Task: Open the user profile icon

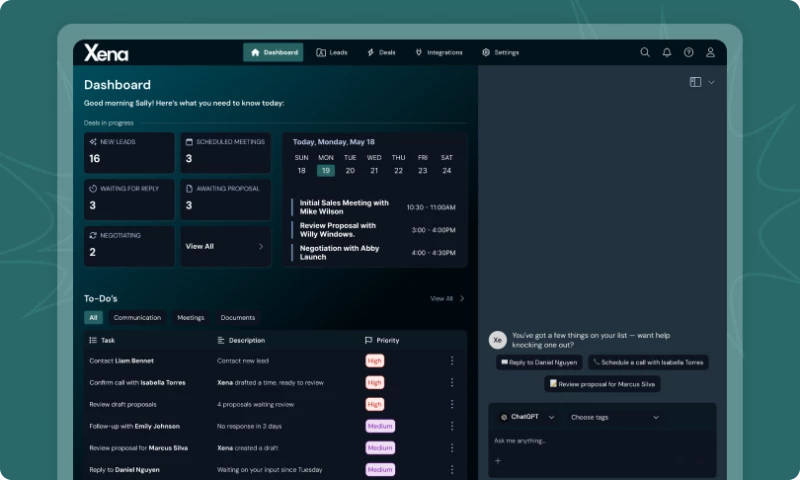Action: coord(710,52)
